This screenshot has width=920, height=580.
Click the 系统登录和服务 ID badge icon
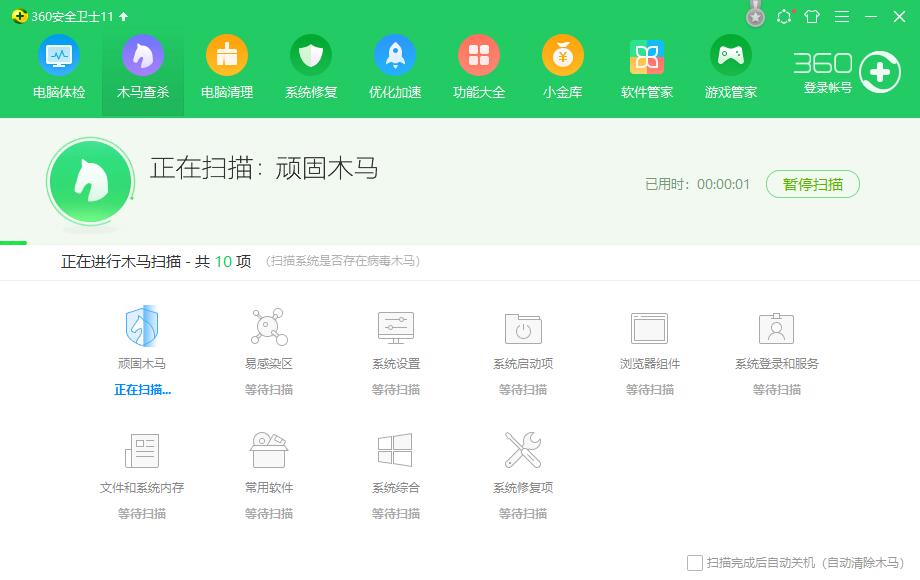(776, 328)
